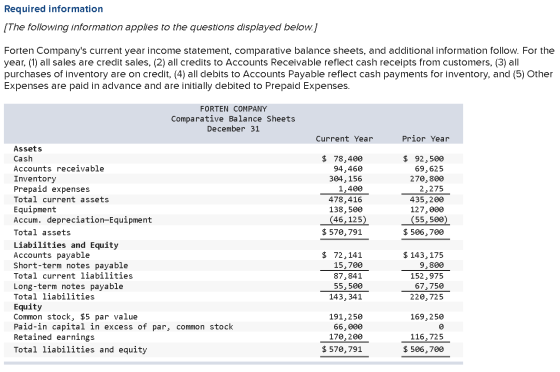Viewport: 560px width, 372px height.
Task: Select the Total current assets label
Action: 61,200
